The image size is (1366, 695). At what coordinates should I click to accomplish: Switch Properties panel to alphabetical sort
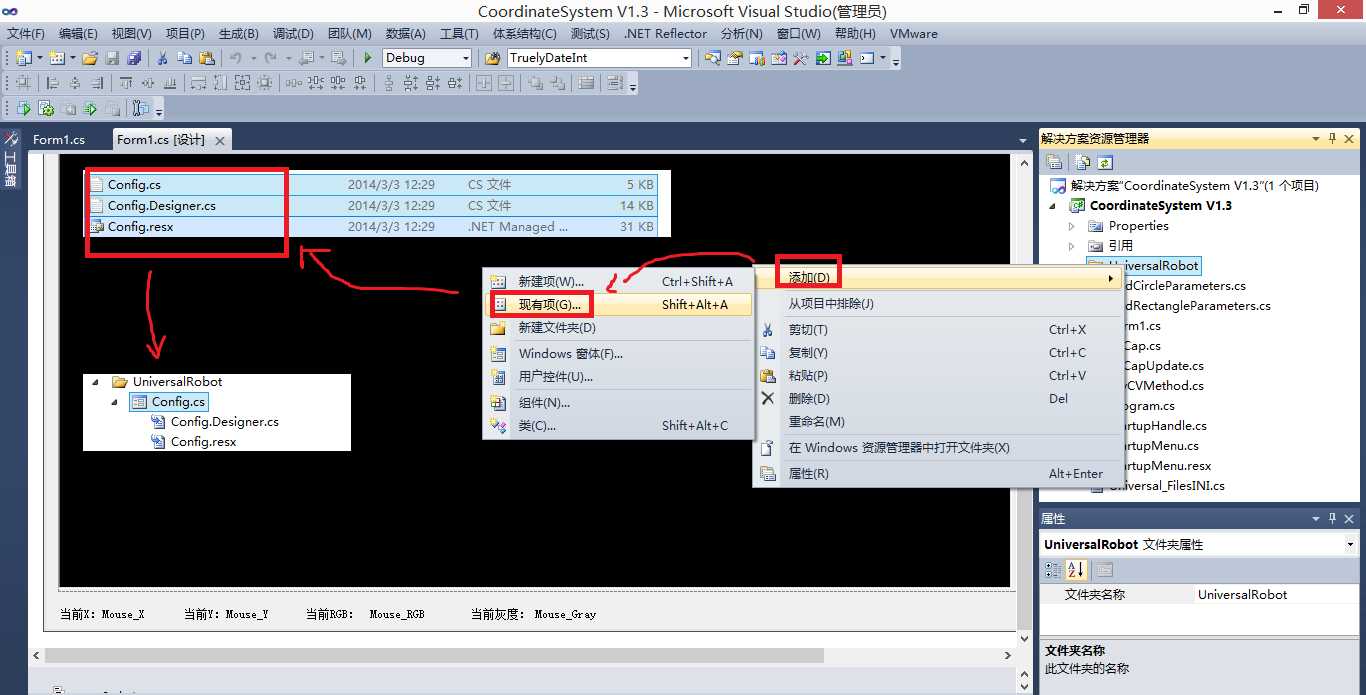click(1076, 570)
